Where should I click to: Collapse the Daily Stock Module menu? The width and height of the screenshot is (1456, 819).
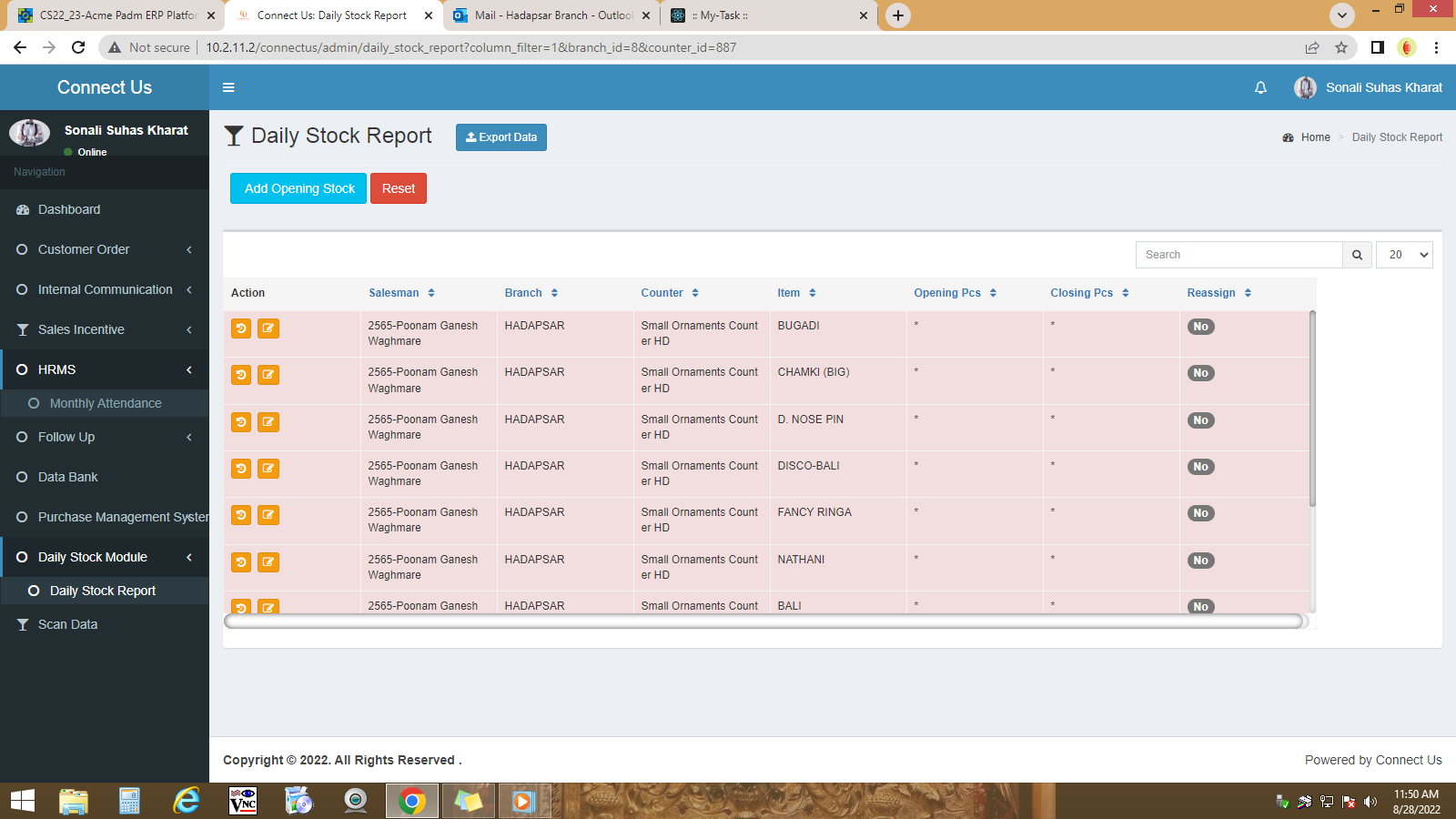click(105, 557)
